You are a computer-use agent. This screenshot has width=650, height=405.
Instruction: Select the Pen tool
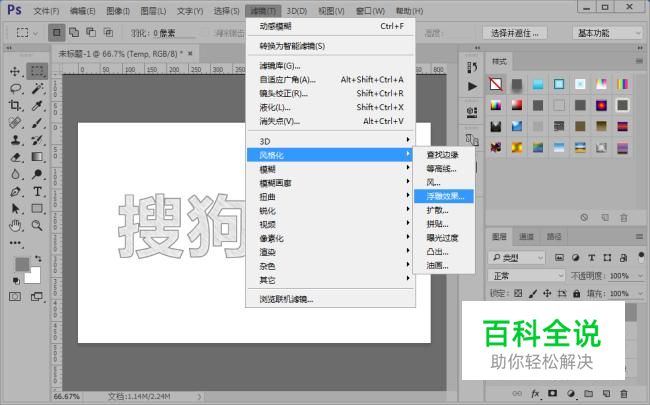15,192
